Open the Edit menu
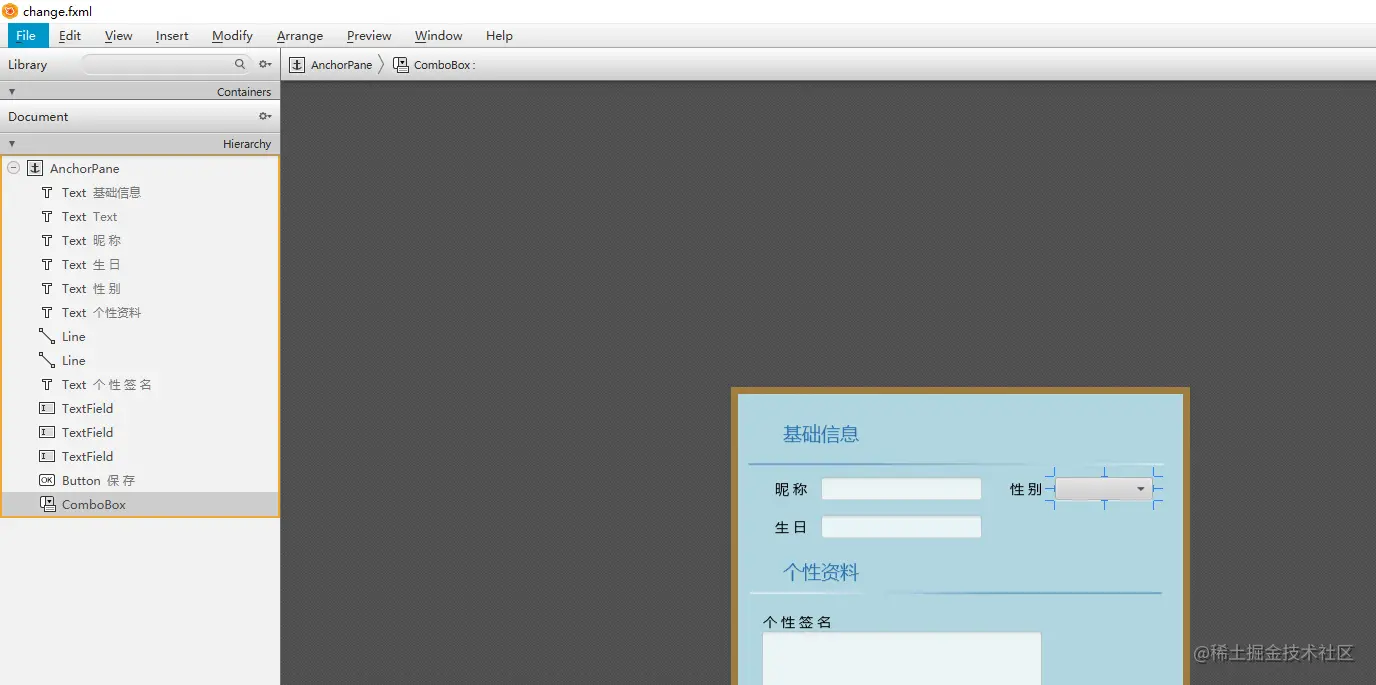 pyautogui.click(x=70, y=36)
